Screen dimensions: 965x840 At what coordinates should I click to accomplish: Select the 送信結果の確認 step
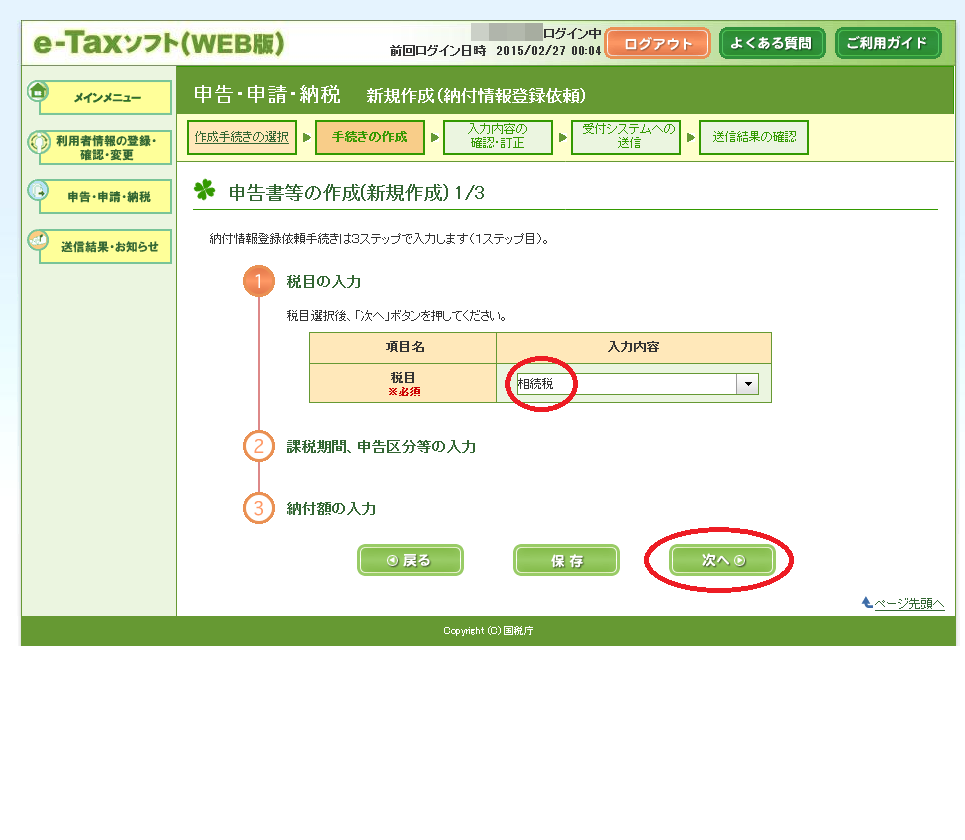click(754, 137)
